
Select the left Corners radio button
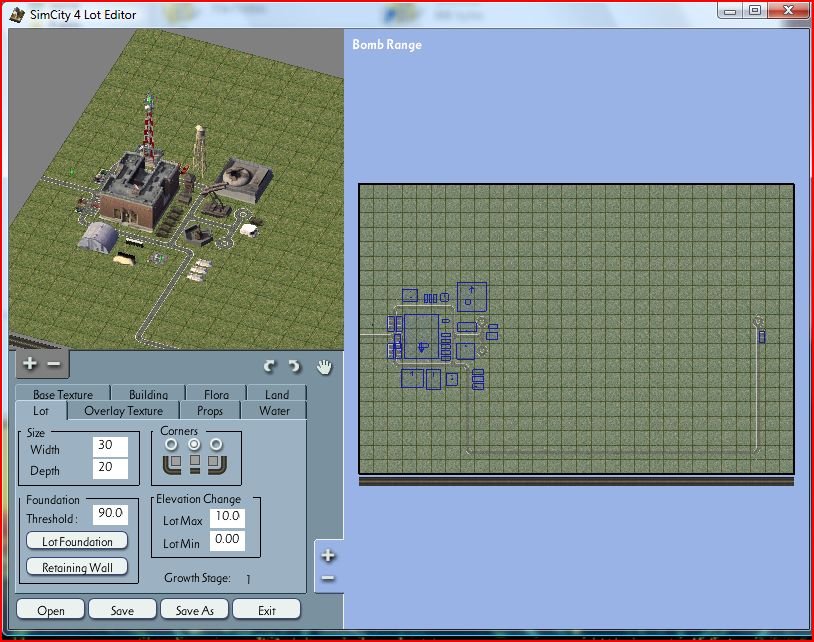point(171,445)
